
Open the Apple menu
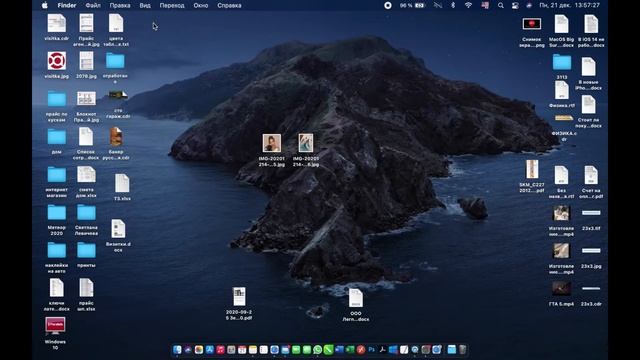[x=44, y=5]
